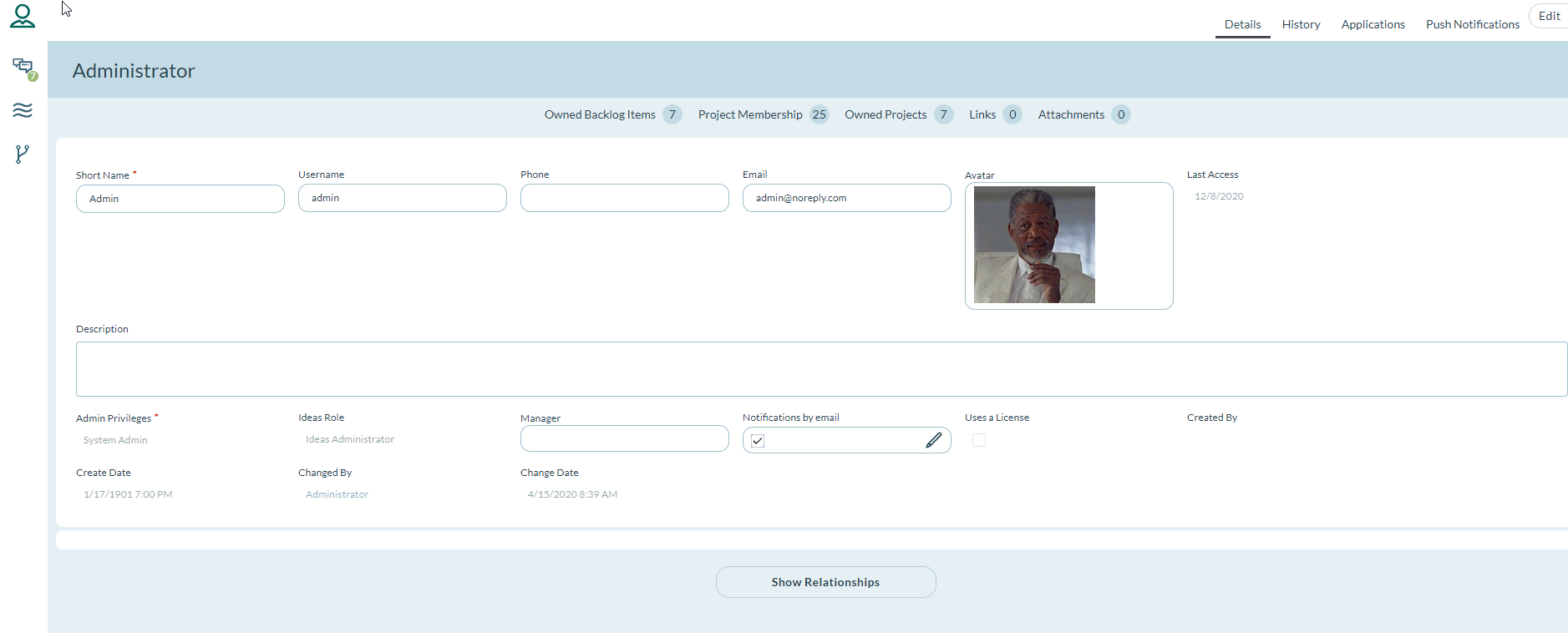Toggle the Notifications by email checkbox
Screen dimensions: 1568x633
[x=758, y=441]
